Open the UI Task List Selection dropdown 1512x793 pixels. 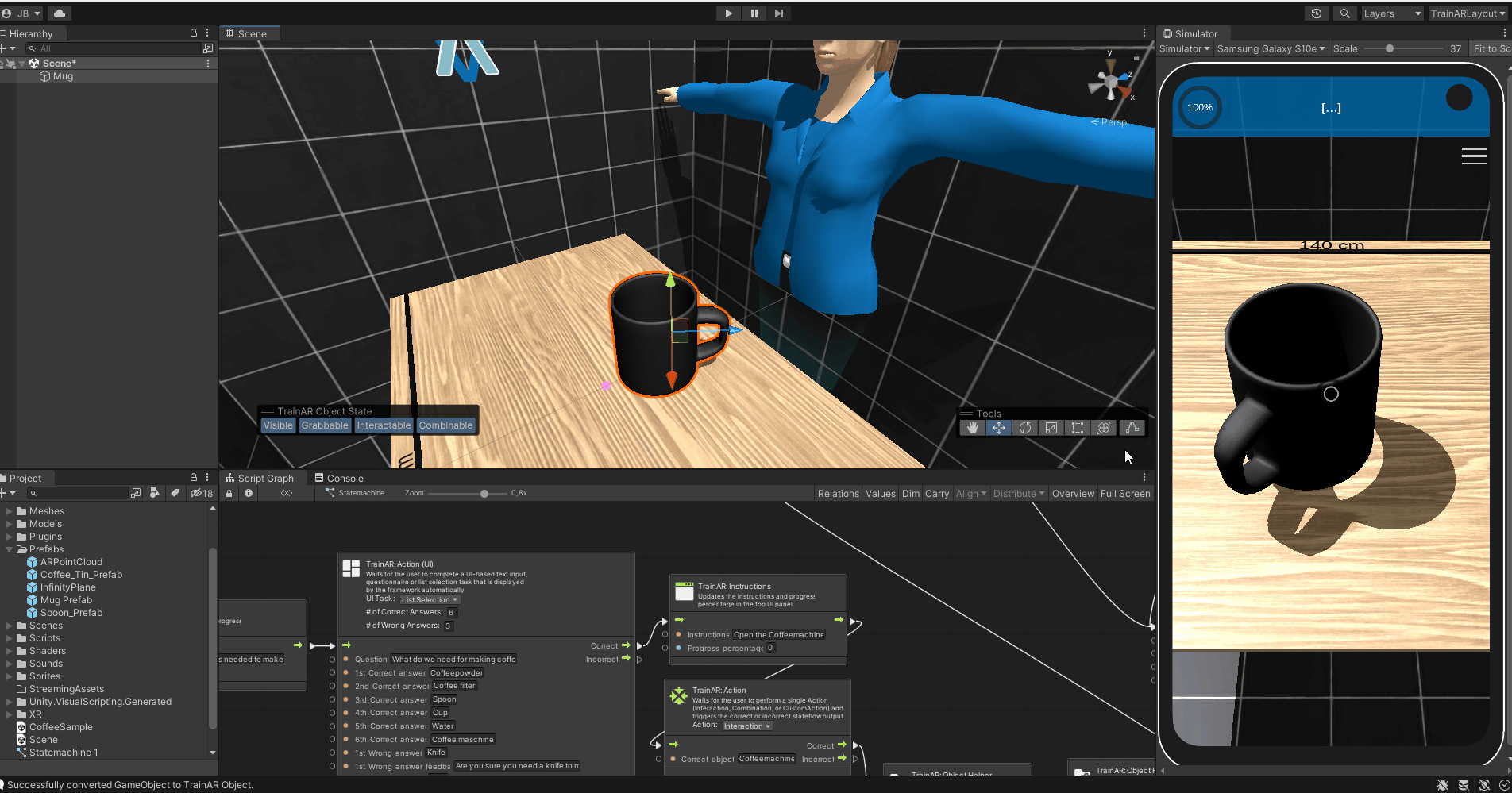tap(430, 599)
